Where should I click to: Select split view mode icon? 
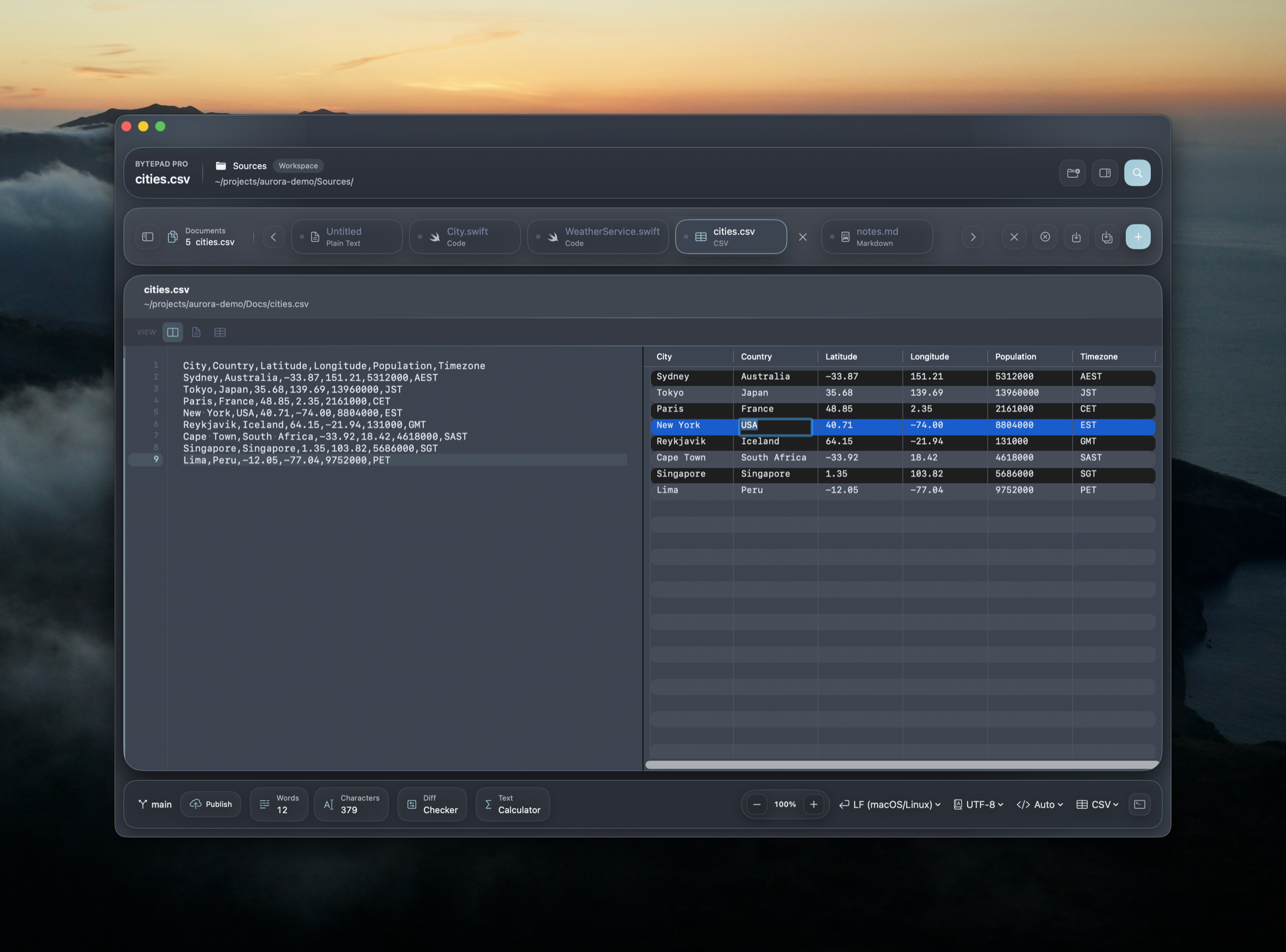(x=173, y=332)
